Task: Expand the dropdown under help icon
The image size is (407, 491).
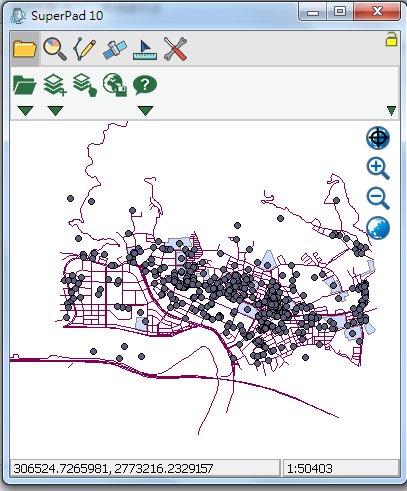Action: click(145, 110)
